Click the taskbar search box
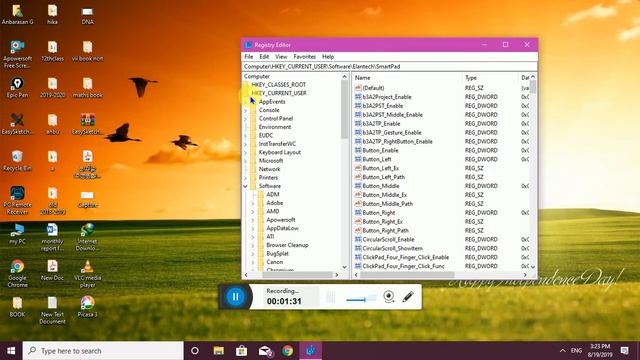640x360 pixels. pyautogui.click(x=103, y=351)
